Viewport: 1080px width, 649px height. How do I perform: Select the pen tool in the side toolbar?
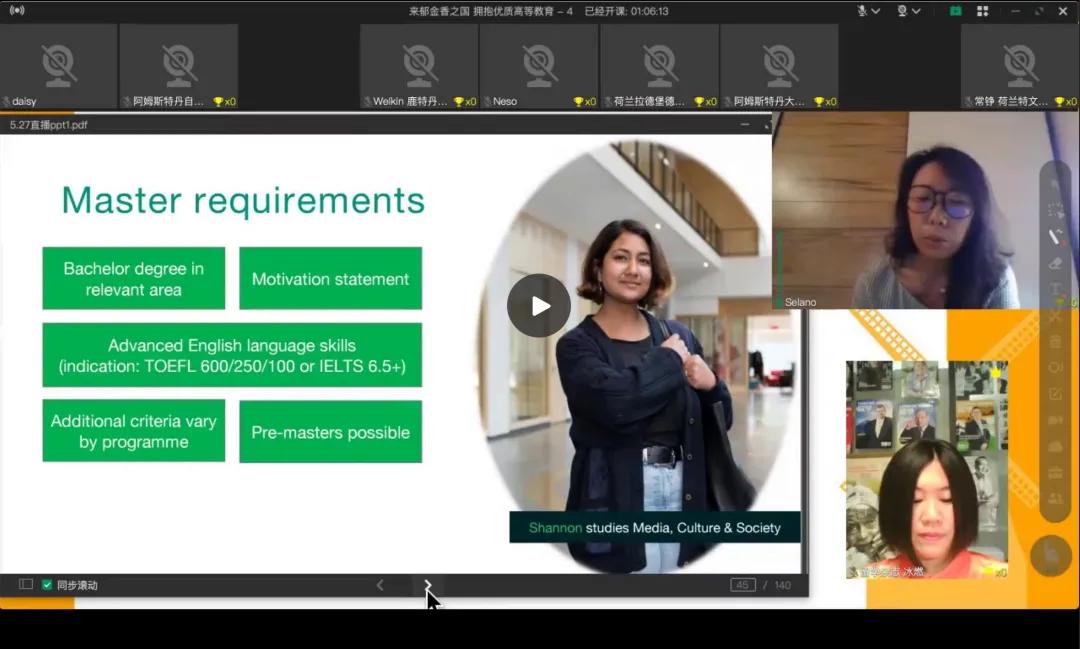1055,237
